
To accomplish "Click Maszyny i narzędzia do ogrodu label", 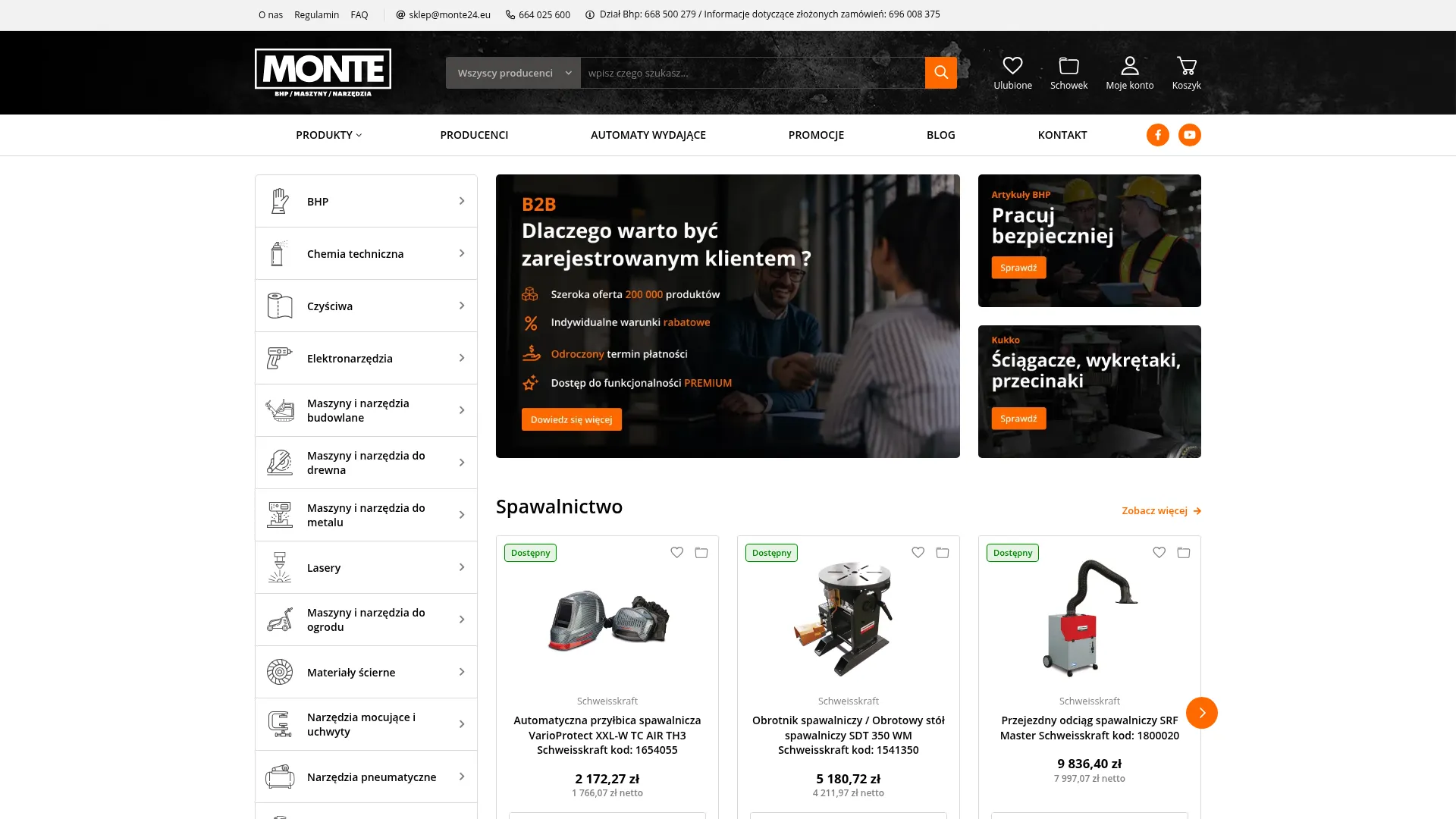I will point(366,620).
